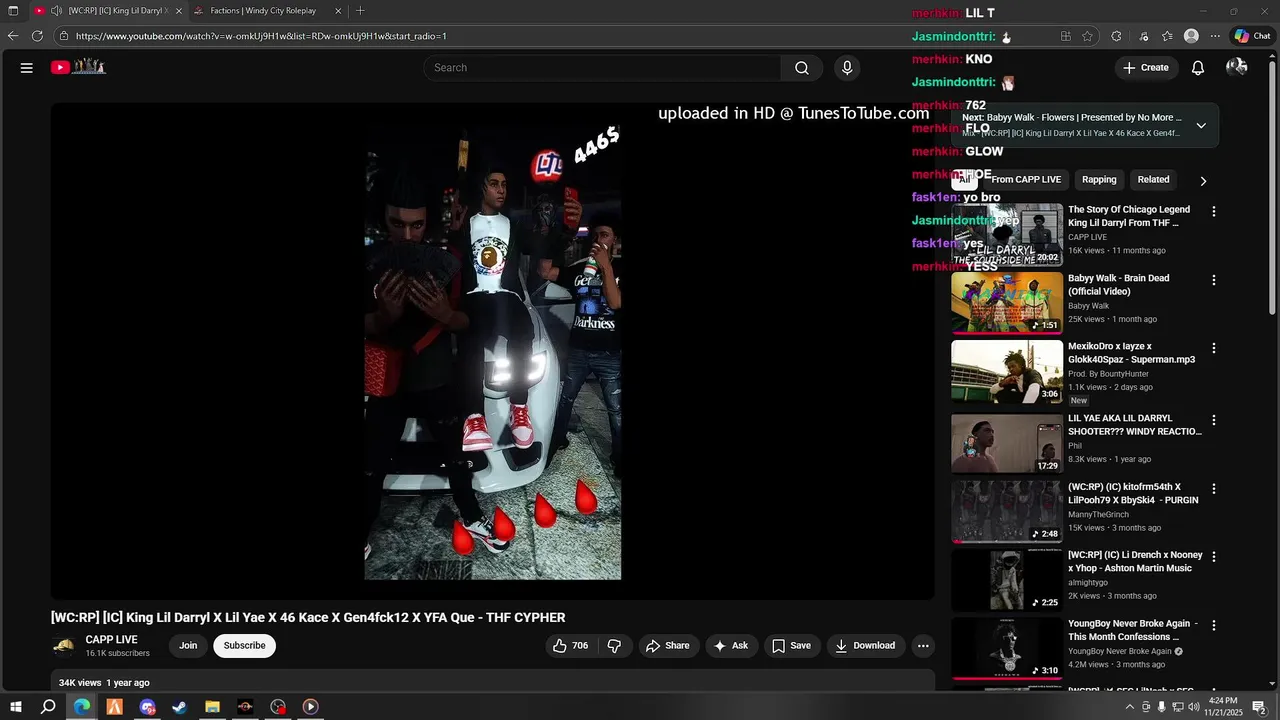Open Copilot Chat in Edge
The height and width of the screenshot is (720, 1280).
1252,36
